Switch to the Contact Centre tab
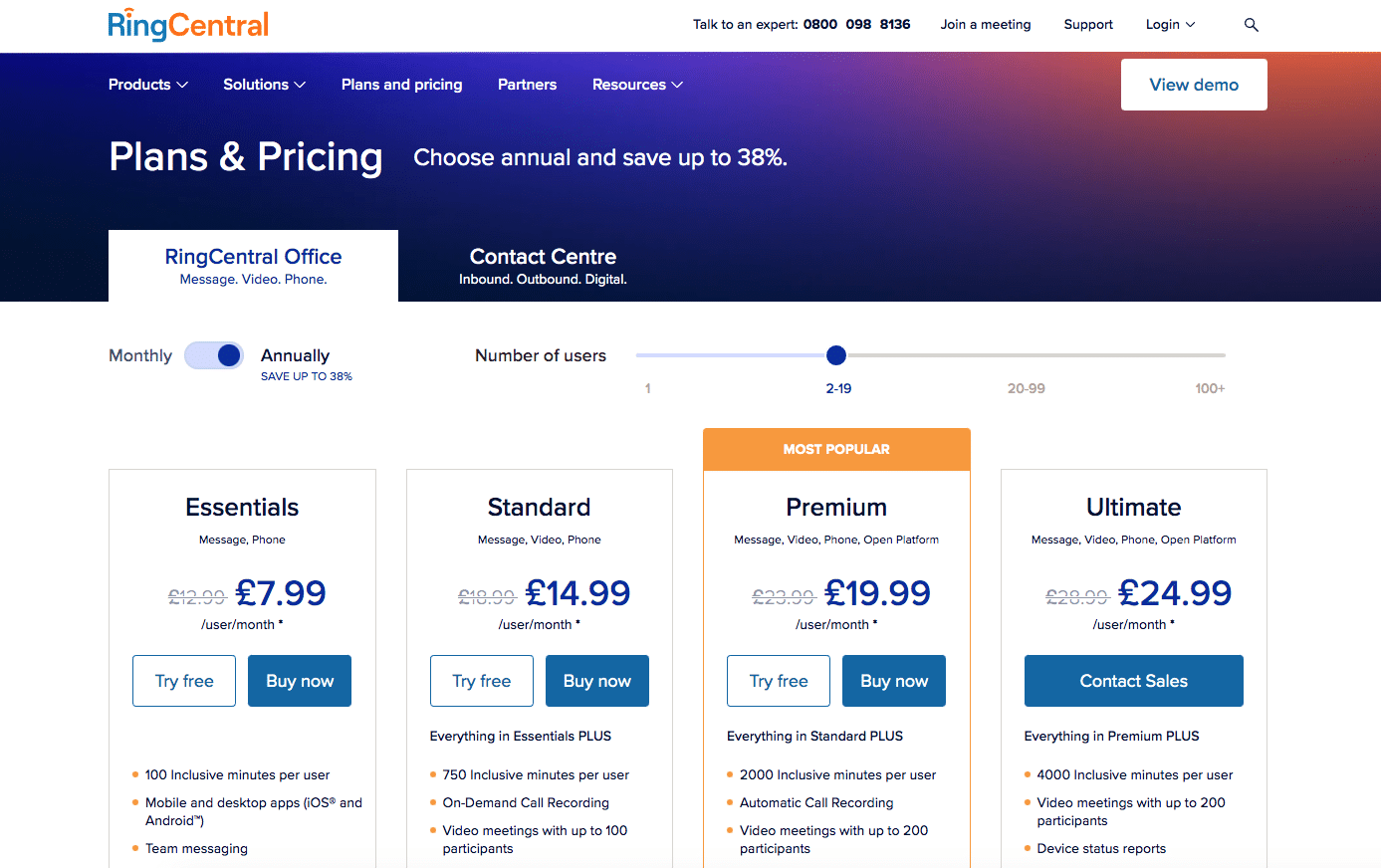The image size is (1381, 868). point(543,266)
